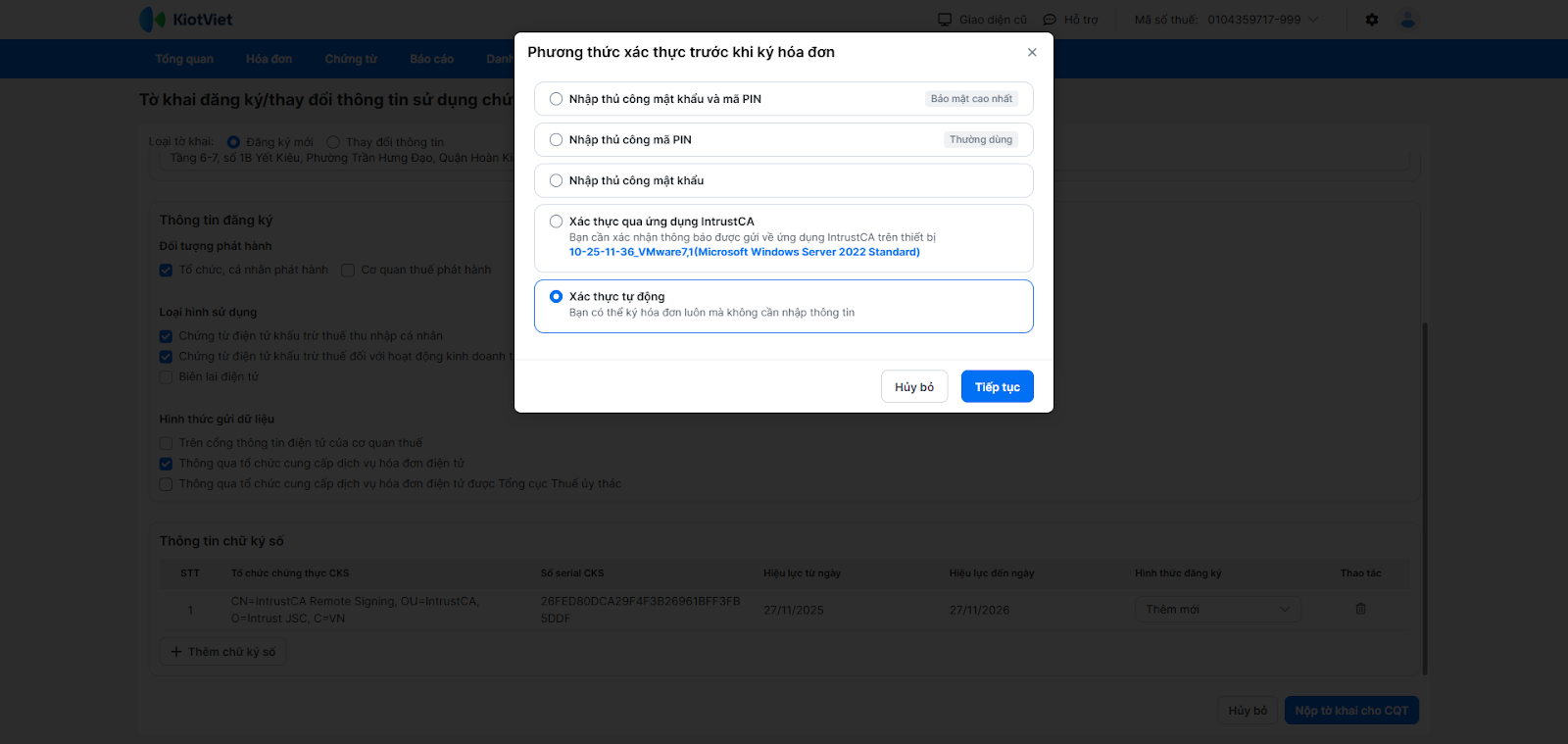Open the Thêm mới registration type dropdown
Viewport: 1568px width, 744px height.
pos(1217,610)
